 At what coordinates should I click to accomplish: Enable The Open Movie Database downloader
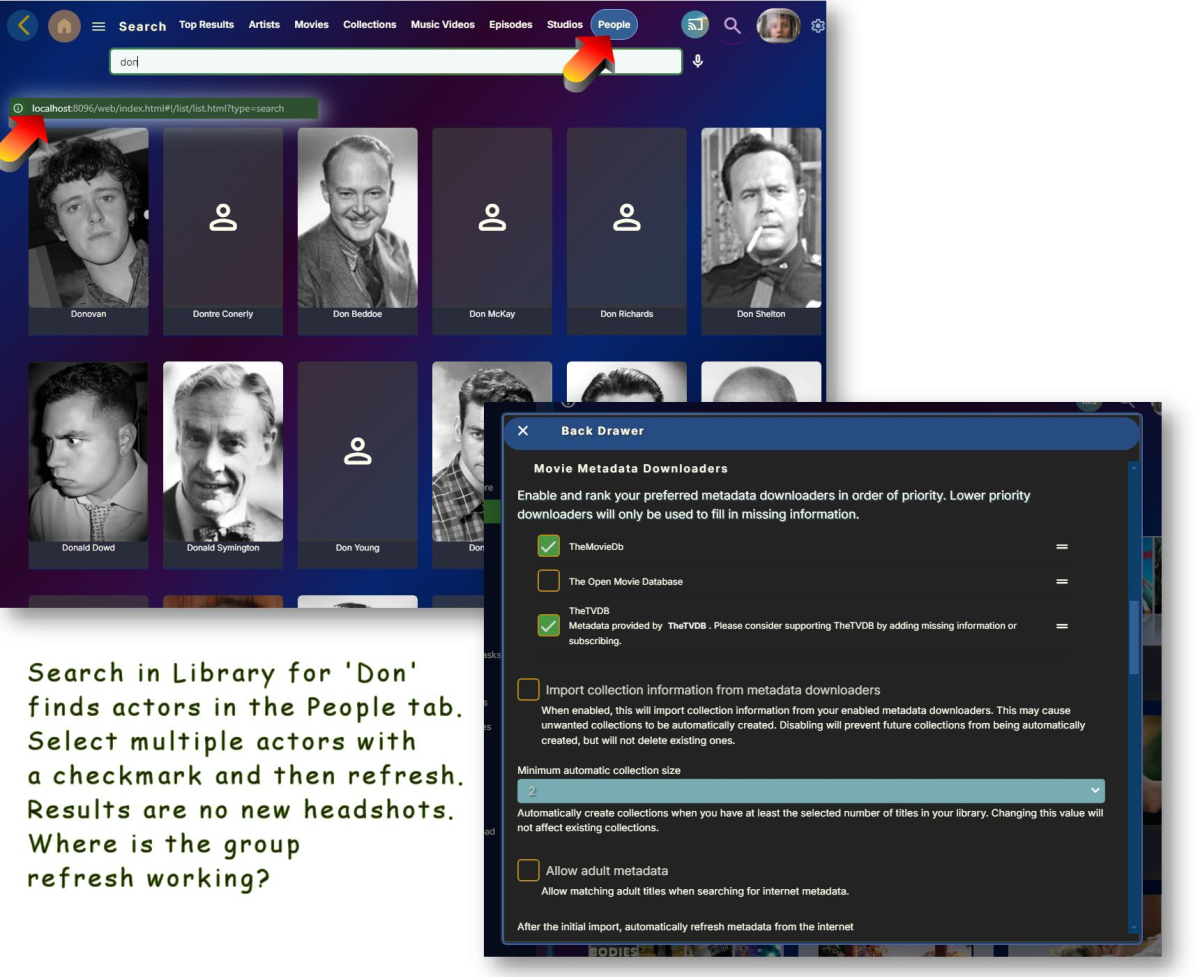[547, 581]
